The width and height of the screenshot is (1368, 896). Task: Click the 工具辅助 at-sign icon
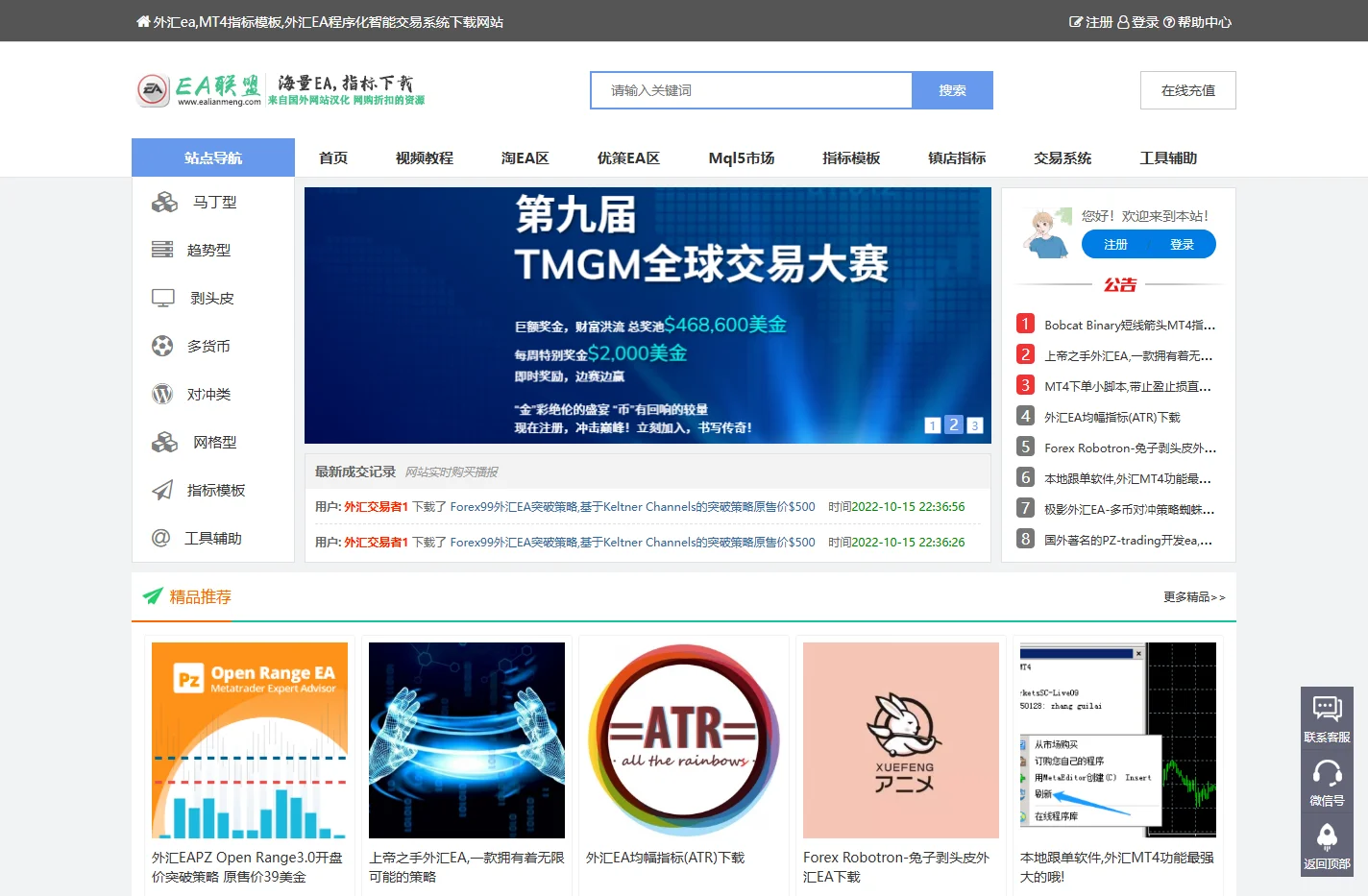161,538
